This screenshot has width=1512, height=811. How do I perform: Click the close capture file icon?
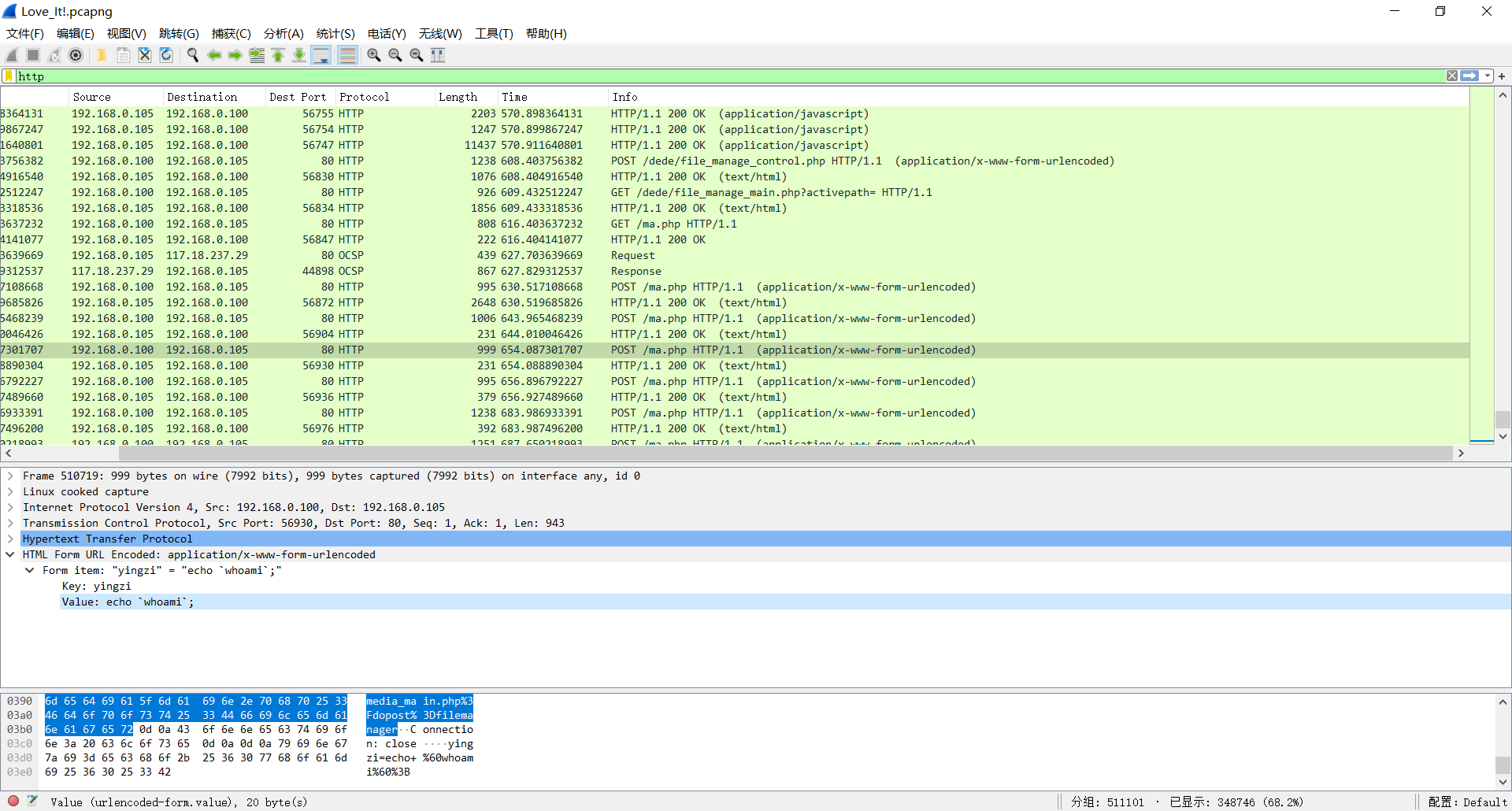[x=145, y=55]
